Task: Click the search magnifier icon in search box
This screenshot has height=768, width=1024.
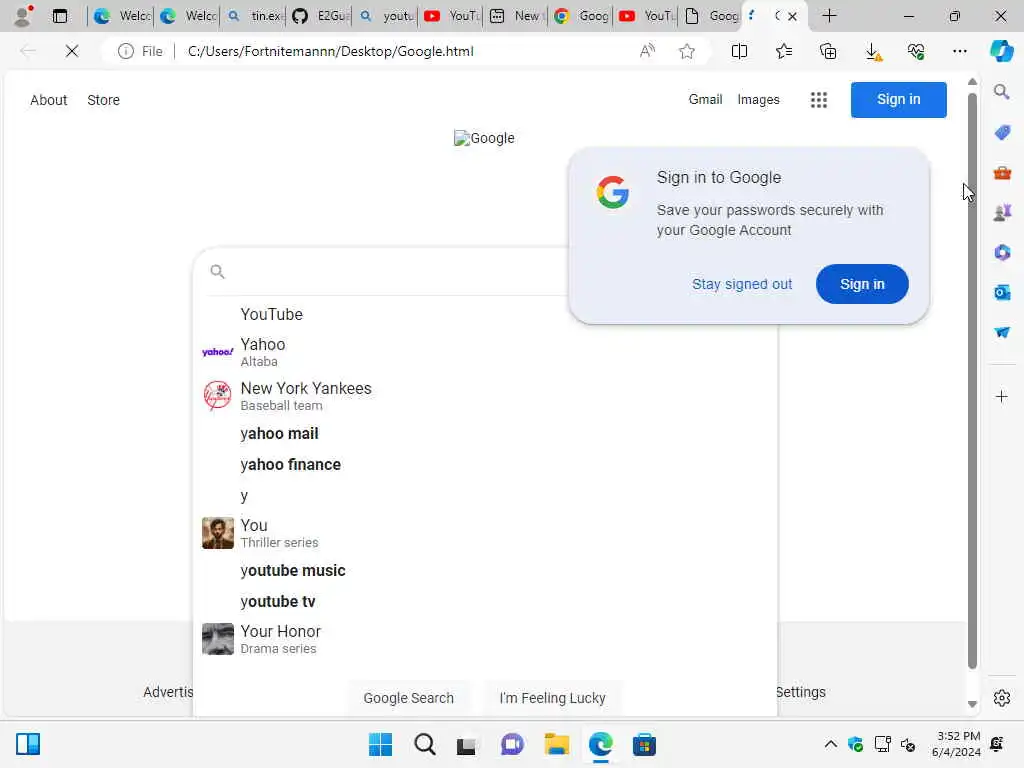Action: coord(217,272)
